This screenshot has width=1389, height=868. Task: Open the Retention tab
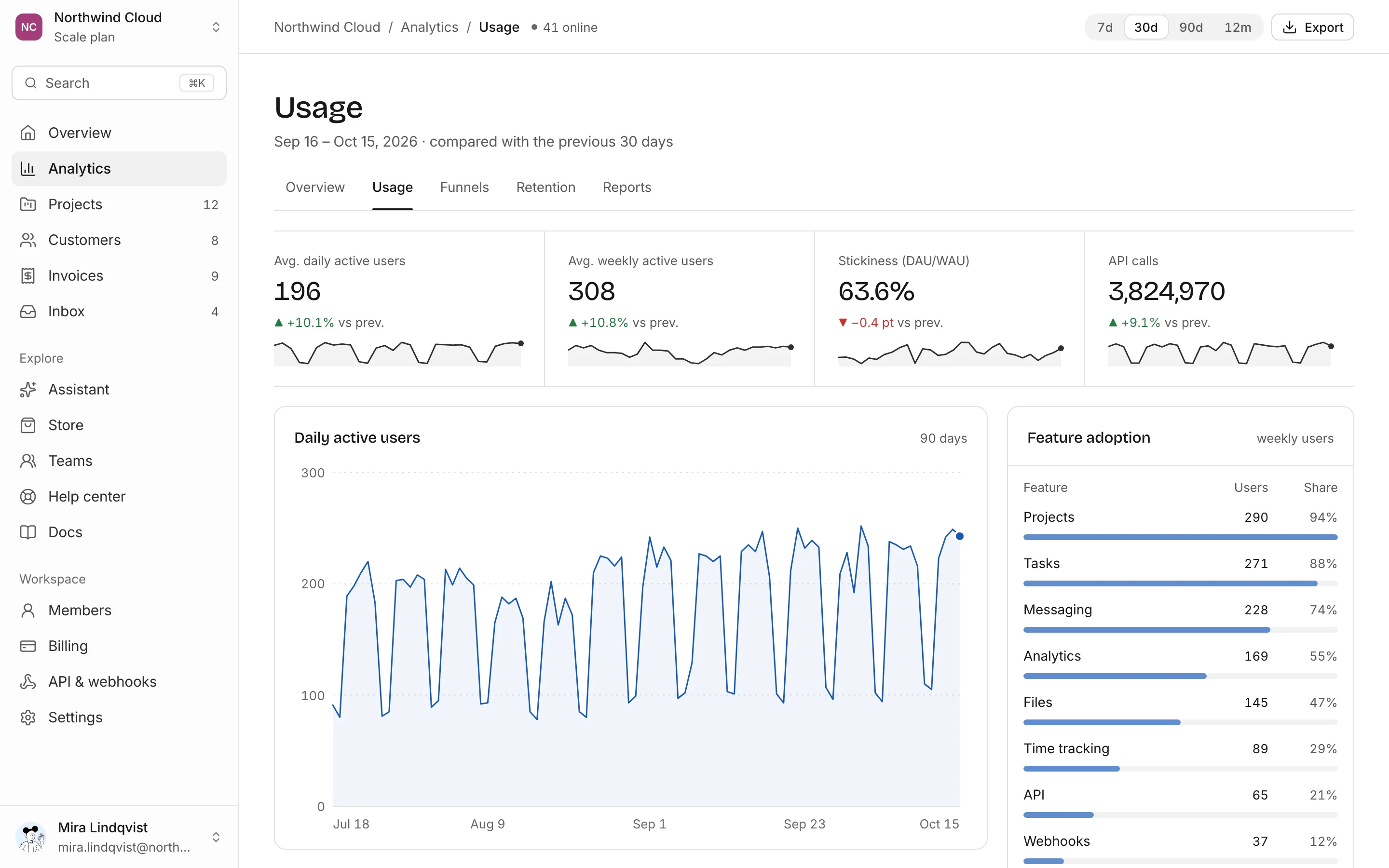pyautogui.click(x=545, y=187)
